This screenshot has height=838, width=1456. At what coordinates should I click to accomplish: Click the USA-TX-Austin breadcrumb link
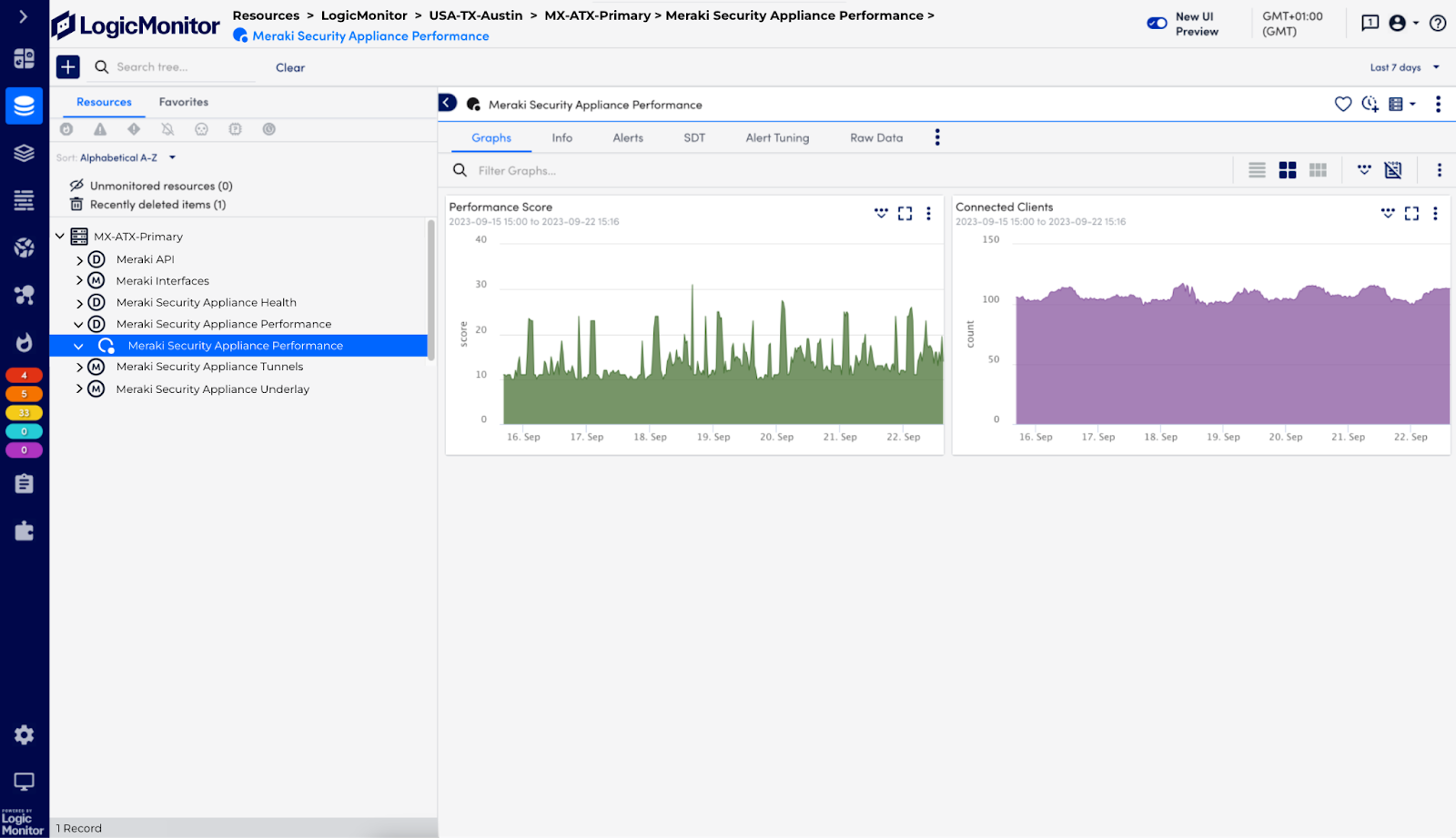pos(476,15)
